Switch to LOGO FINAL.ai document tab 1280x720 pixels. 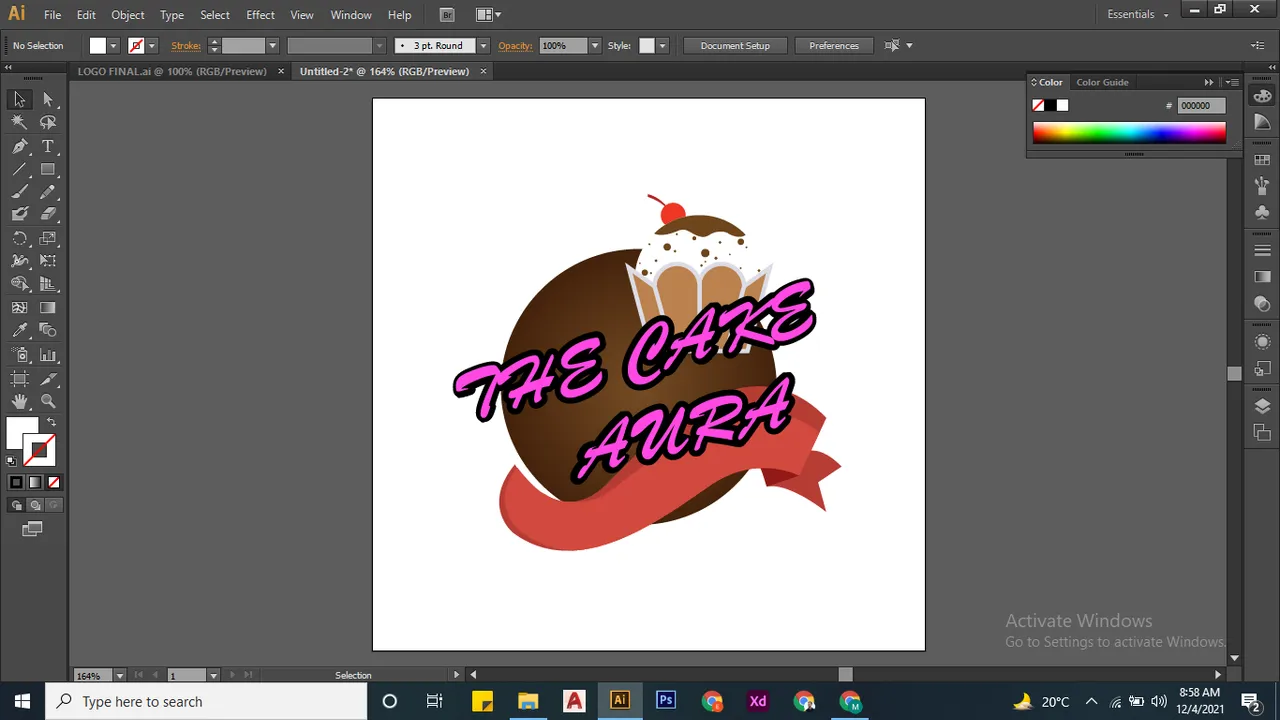[x=172, y=71]
